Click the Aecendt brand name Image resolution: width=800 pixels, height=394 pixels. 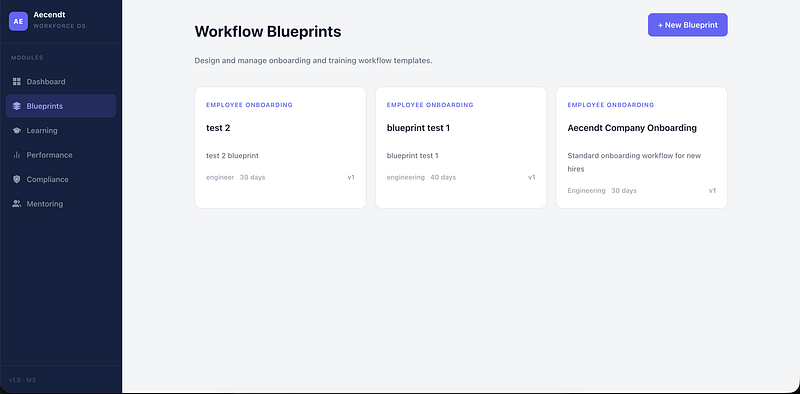(49, 15)
